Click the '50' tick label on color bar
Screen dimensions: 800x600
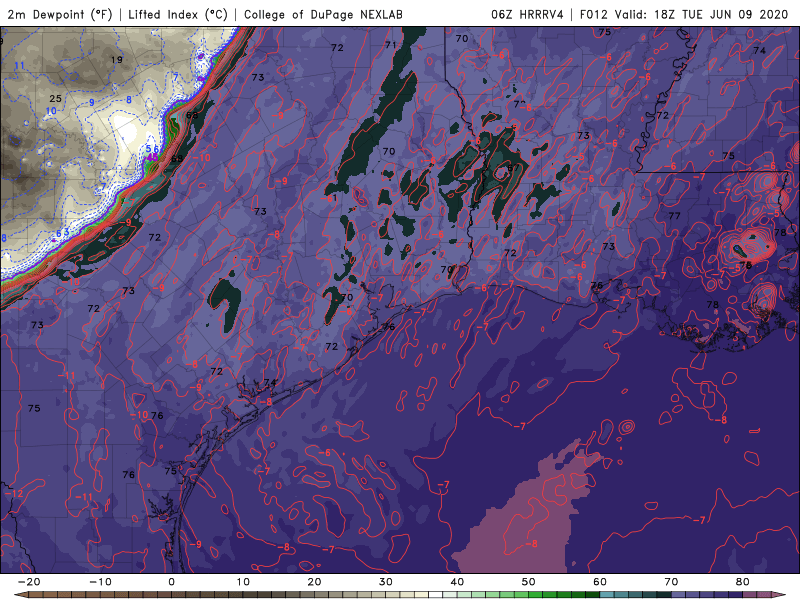pyautogui.click(x=529, y=582)
